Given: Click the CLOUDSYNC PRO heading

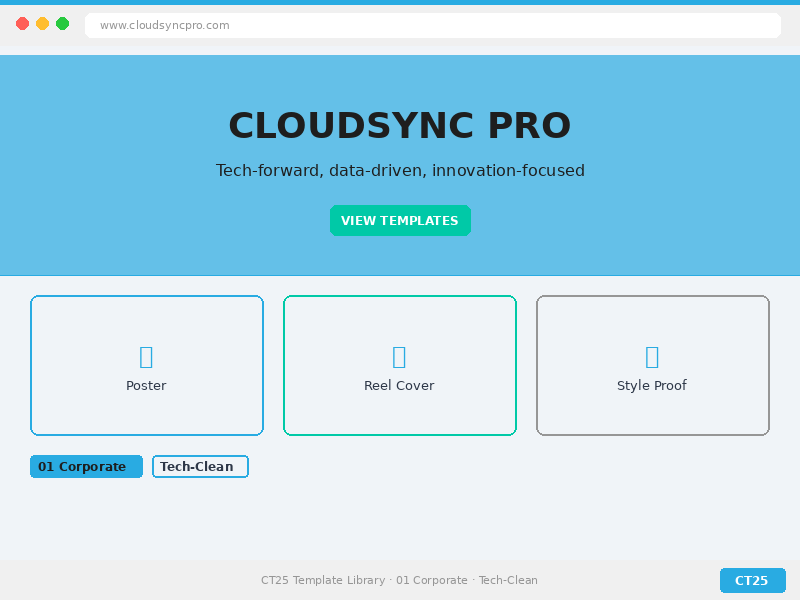Looking at the screenshot, I should [400, 126].
